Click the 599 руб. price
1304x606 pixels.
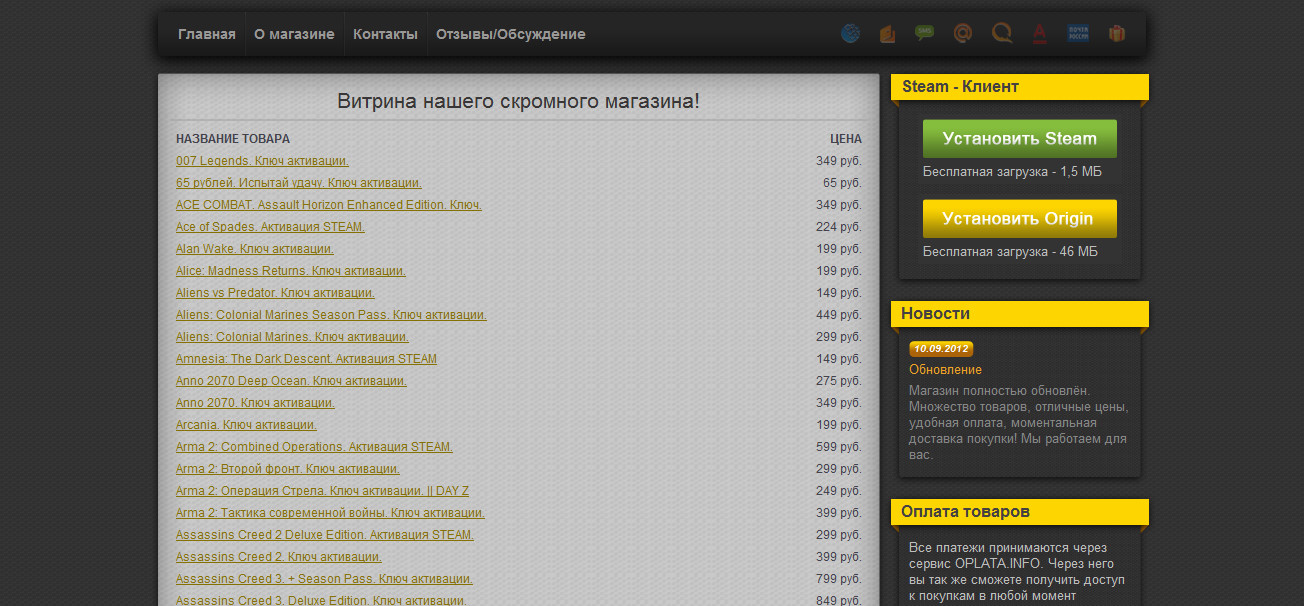click(x=839, y=447)
